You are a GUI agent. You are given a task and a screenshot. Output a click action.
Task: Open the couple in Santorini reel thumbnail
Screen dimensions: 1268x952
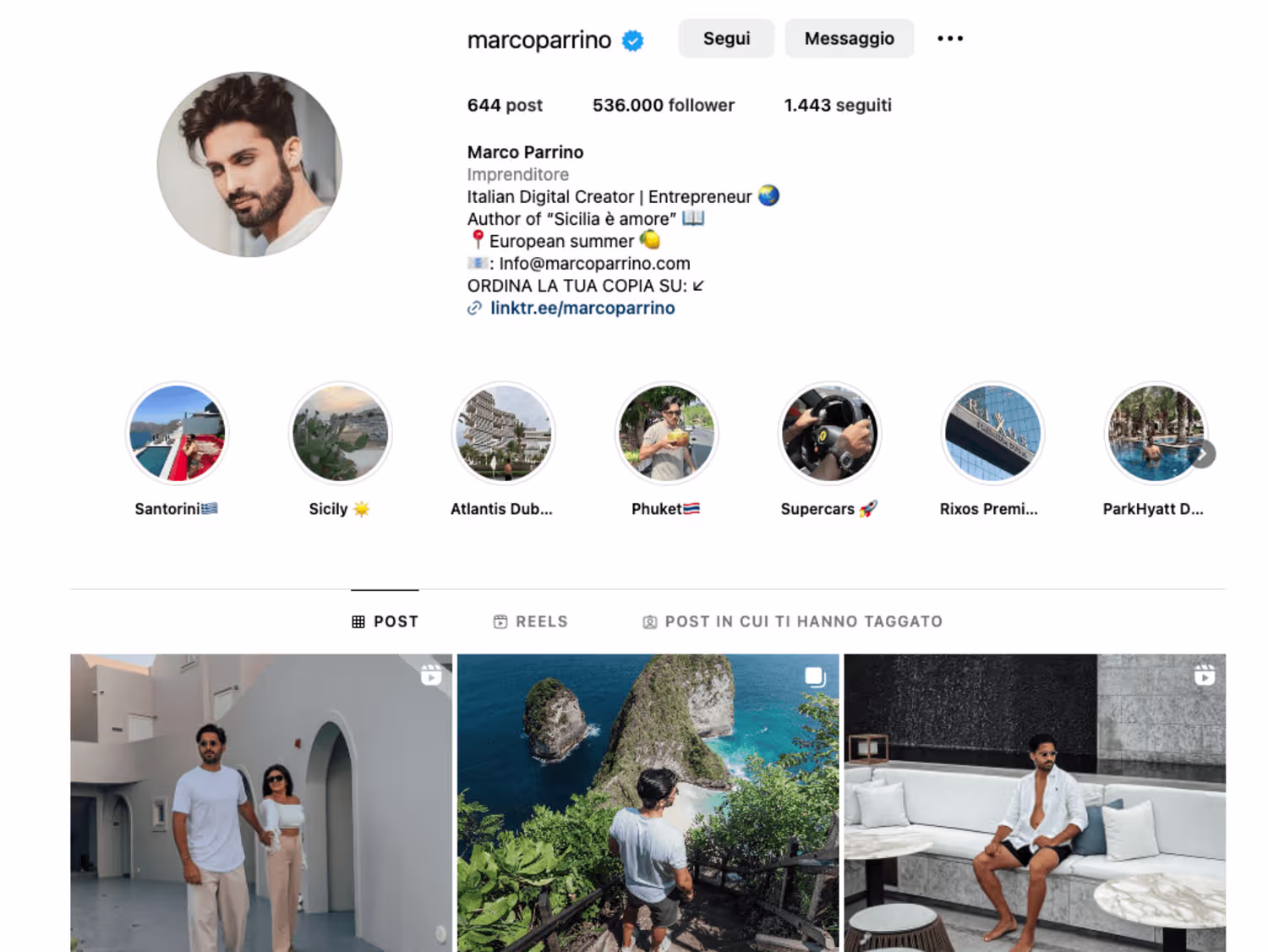tap(261, 802)
